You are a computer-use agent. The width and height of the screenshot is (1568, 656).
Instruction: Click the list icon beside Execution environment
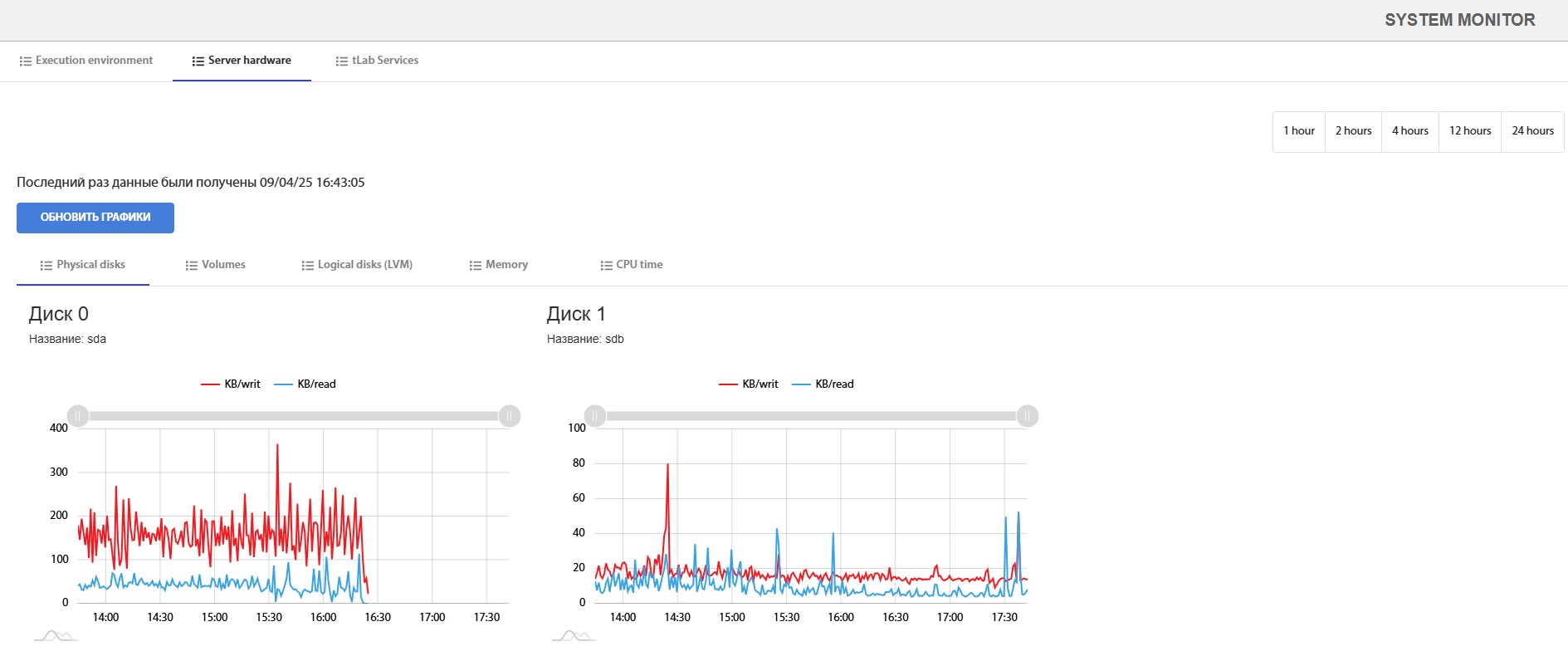point(26,61)
